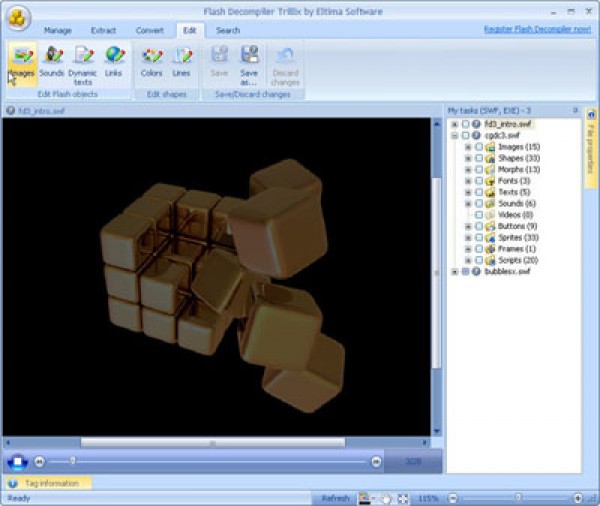Click the background color icon in status bar
The image size is (600, 506).
coord(364,498)
